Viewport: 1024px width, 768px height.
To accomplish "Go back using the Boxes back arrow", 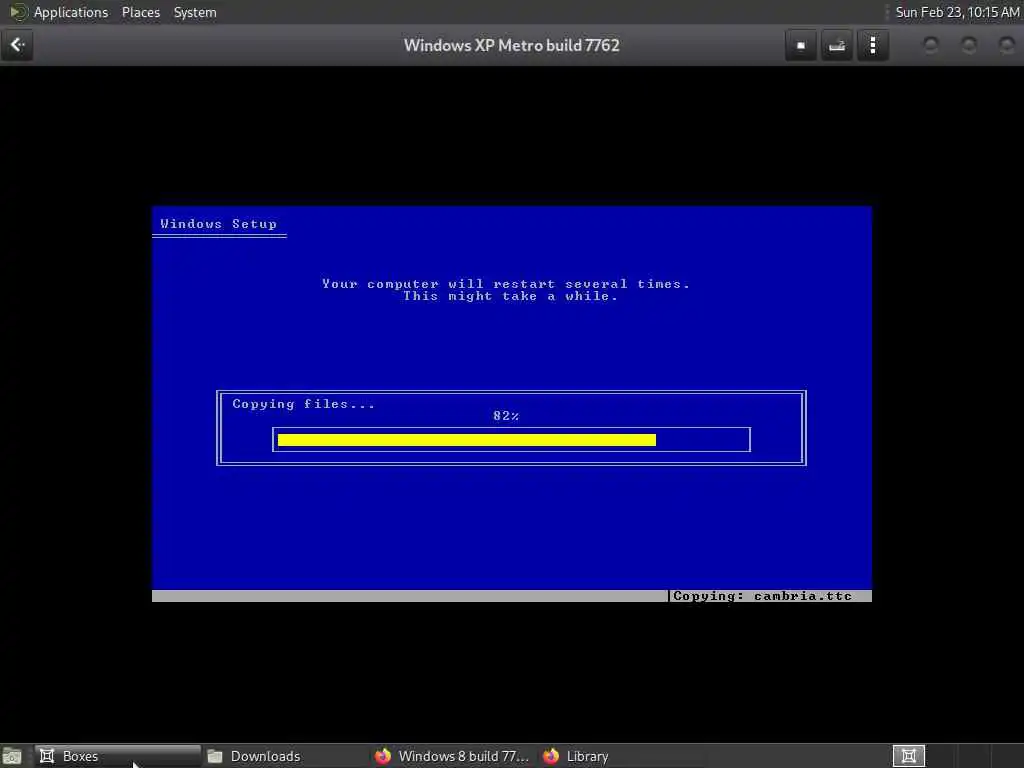I will (17, 45).
